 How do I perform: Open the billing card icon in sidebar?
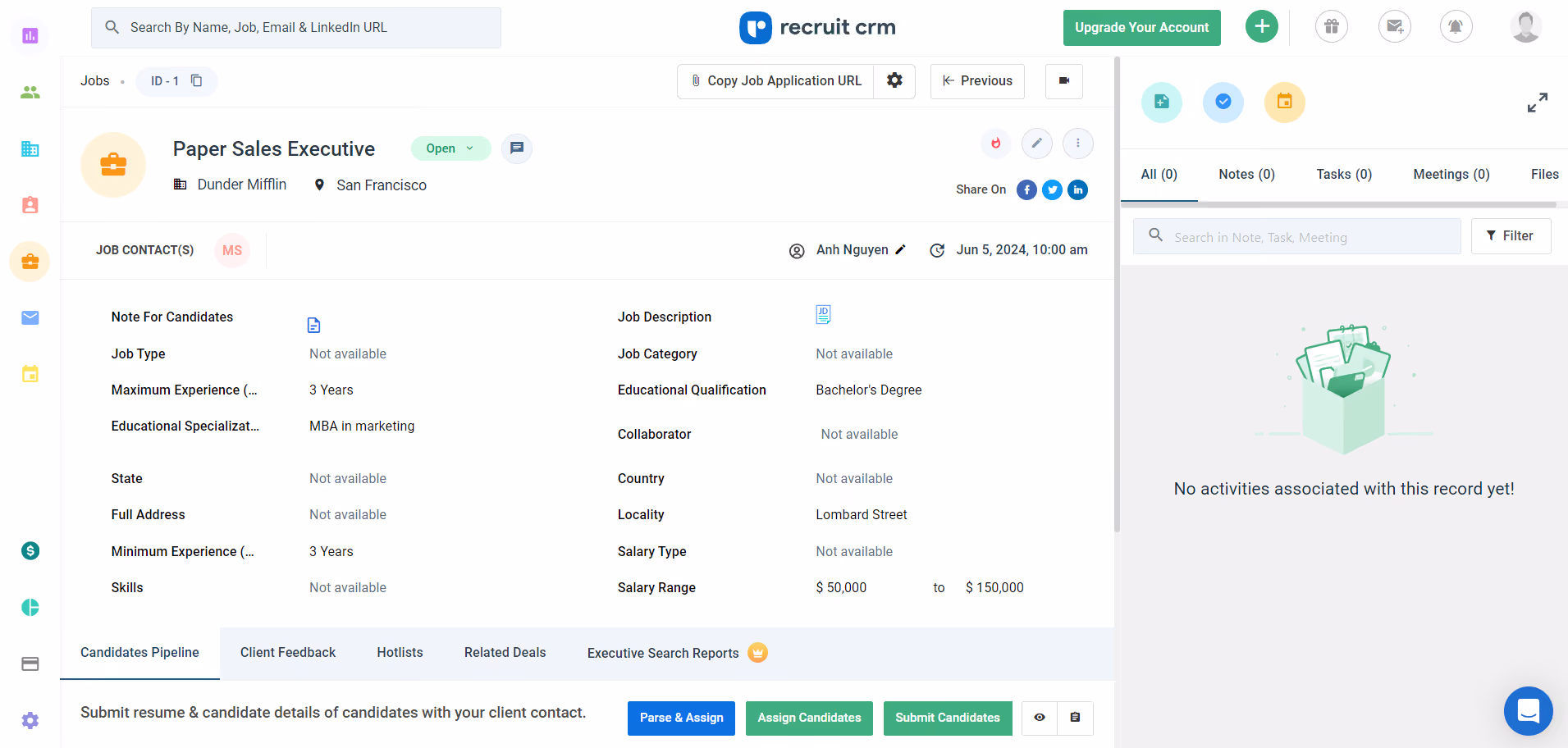coord(30,664)
